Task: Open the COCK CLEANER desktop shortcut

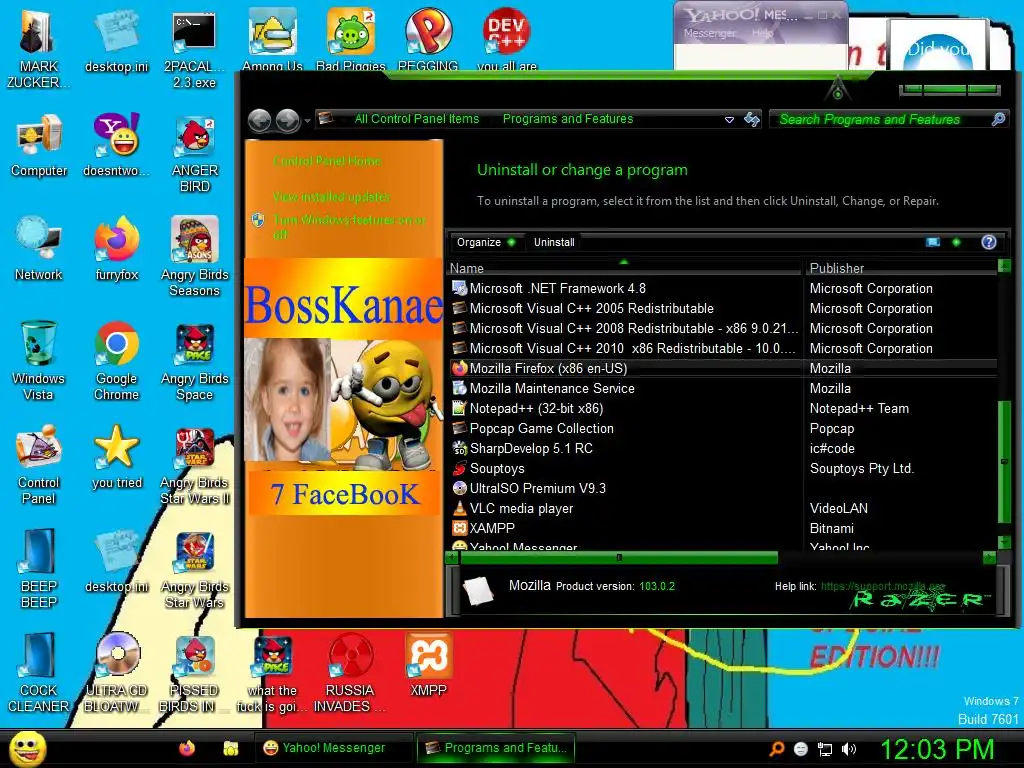Action: tap(39, 672)
